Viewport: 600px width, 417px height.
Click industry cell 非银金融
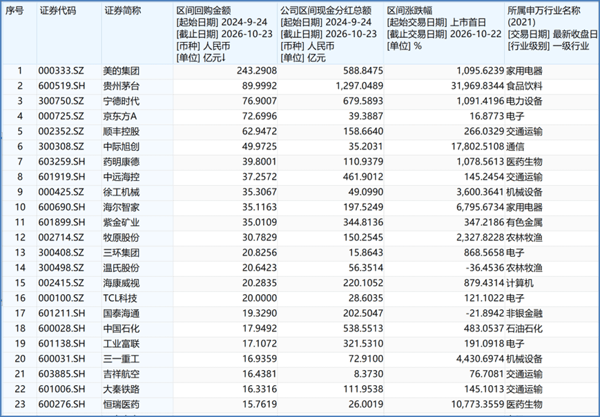524,313
